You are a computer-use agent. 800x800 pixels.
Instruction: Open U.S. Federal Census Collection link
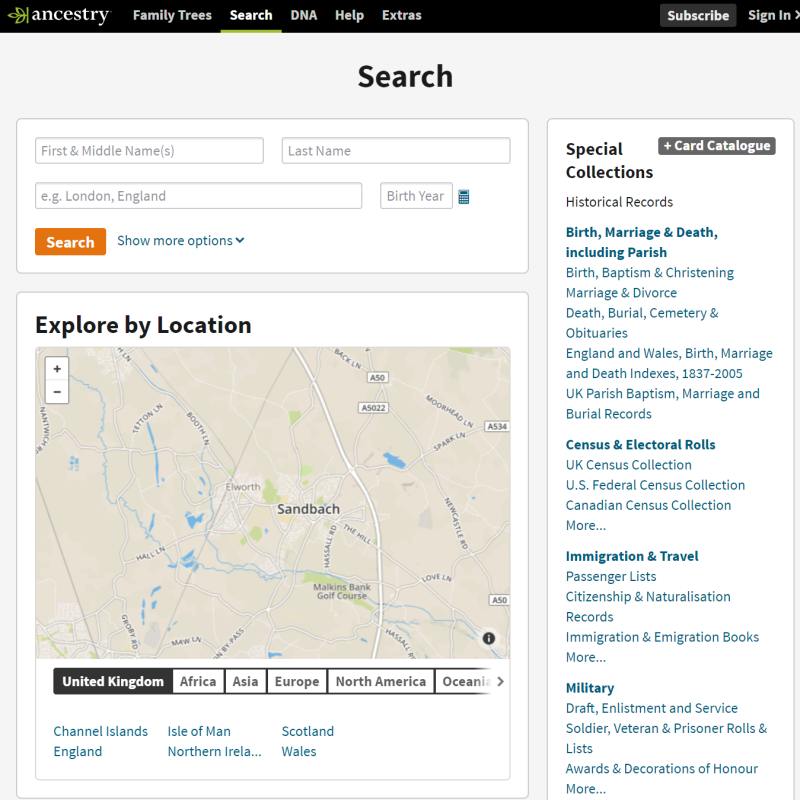(655, 485)
